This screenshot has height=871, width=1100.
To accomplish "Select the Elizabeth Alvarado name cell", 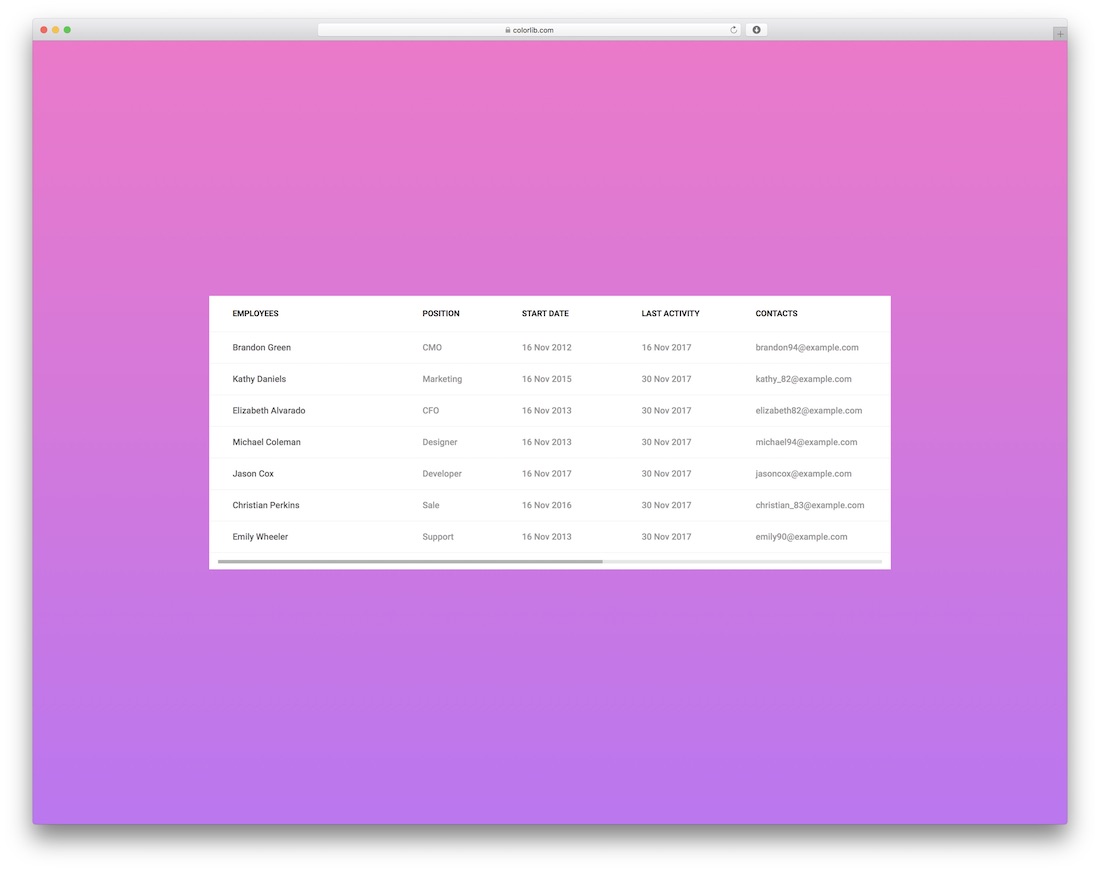I will click(x=269, y=411).
